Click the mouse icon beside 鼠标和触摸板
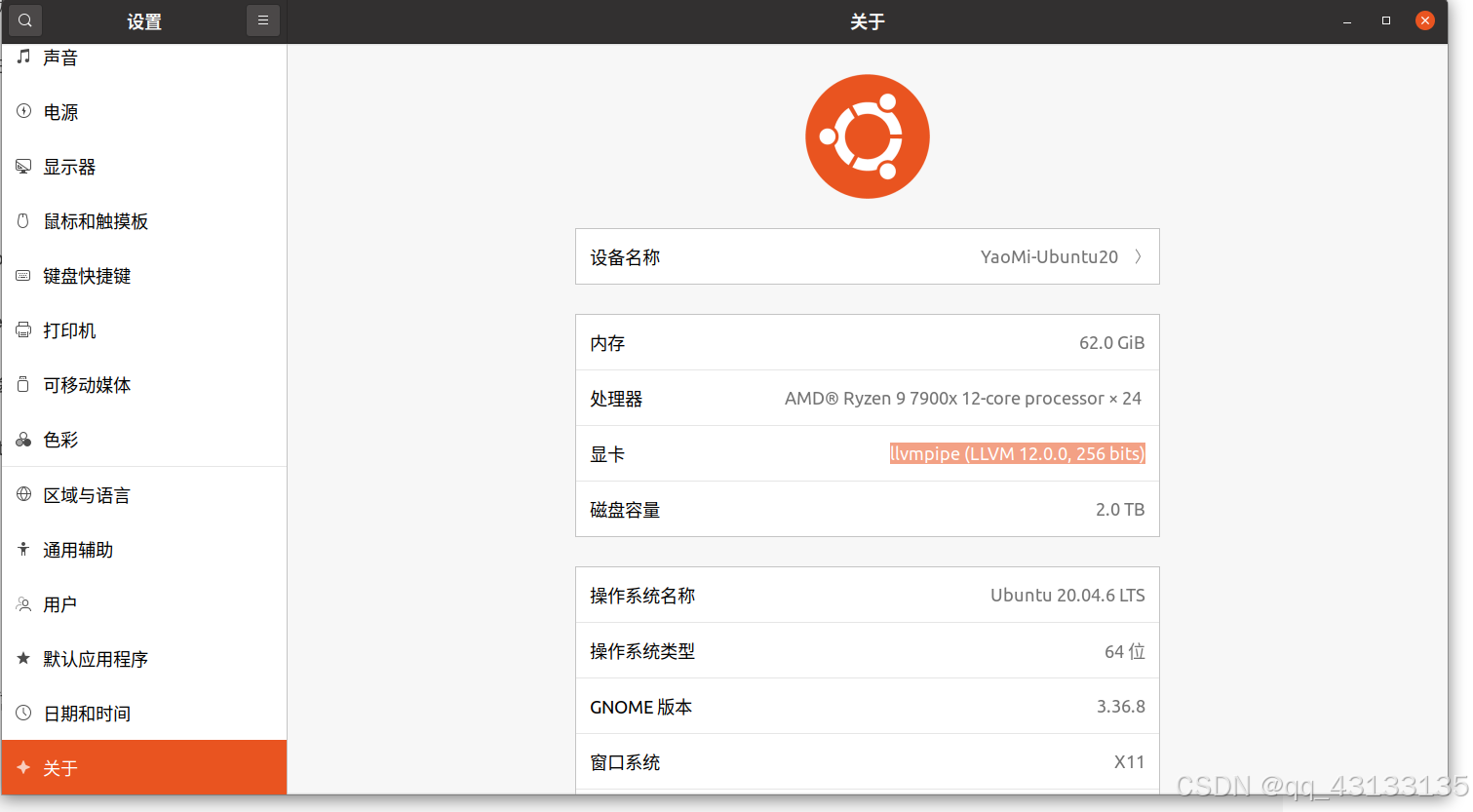This screenshot has width=1473, height=812. 23,221
